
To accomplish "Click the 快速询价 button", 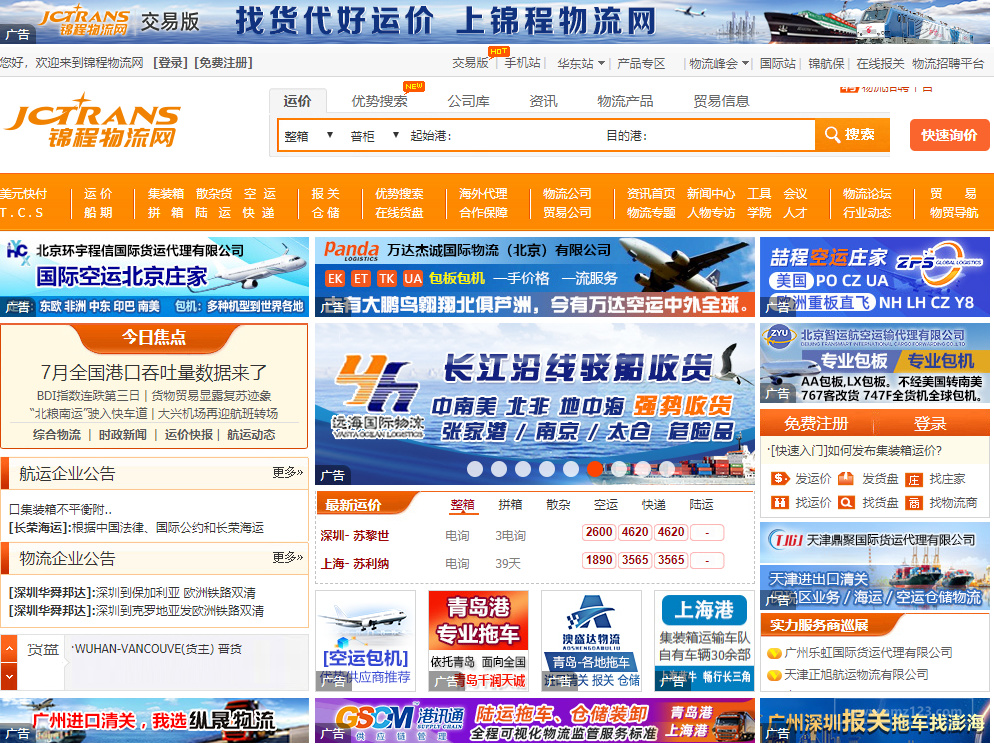I will pos(949,135).
